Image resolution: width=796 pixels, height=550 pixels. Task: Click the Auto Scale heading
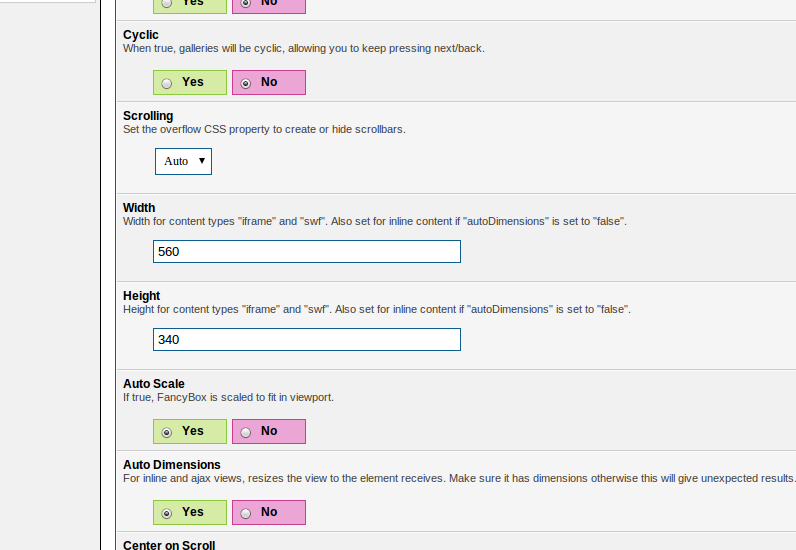[154, 384]
